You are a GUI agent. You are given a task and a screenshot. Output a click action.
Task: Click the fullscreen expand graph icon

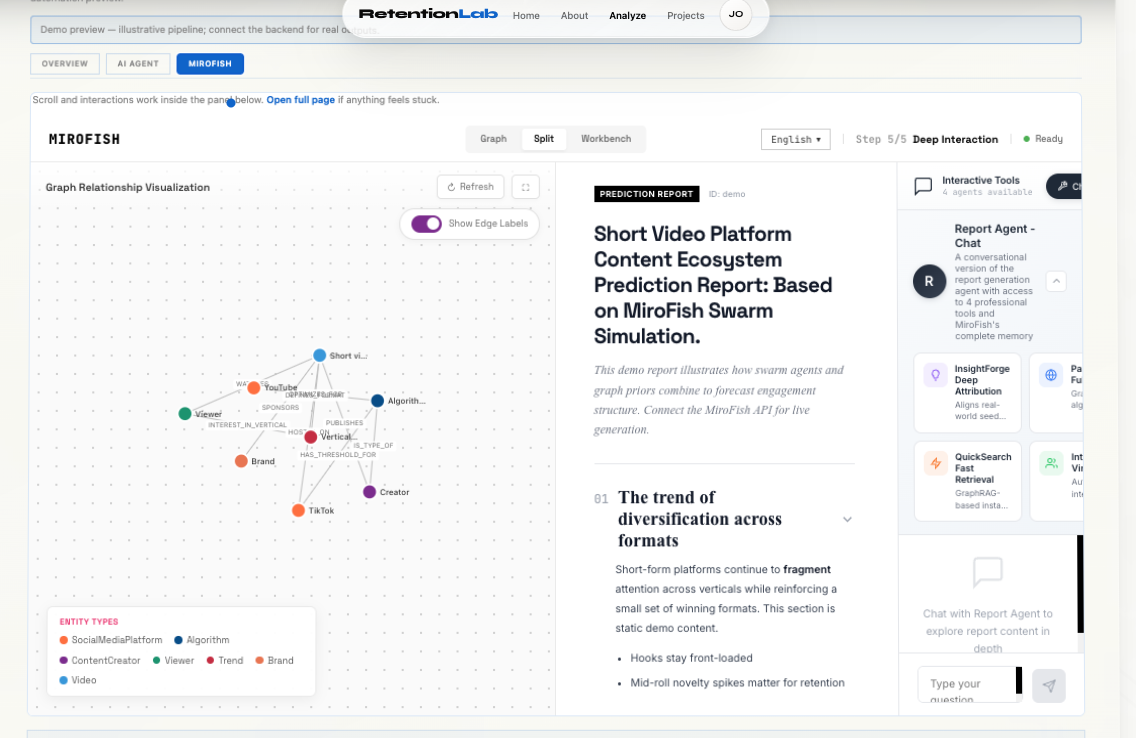525,187
